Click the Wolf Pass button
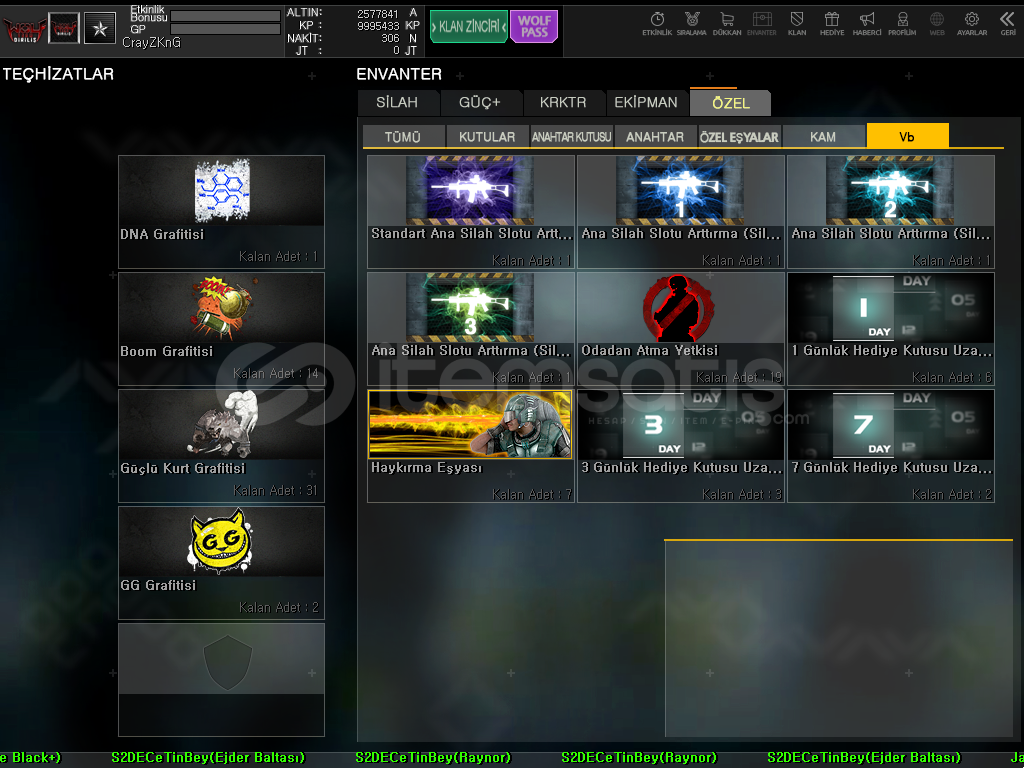Viewport: 1024px width, 768px height. click(x=534, y=27)
